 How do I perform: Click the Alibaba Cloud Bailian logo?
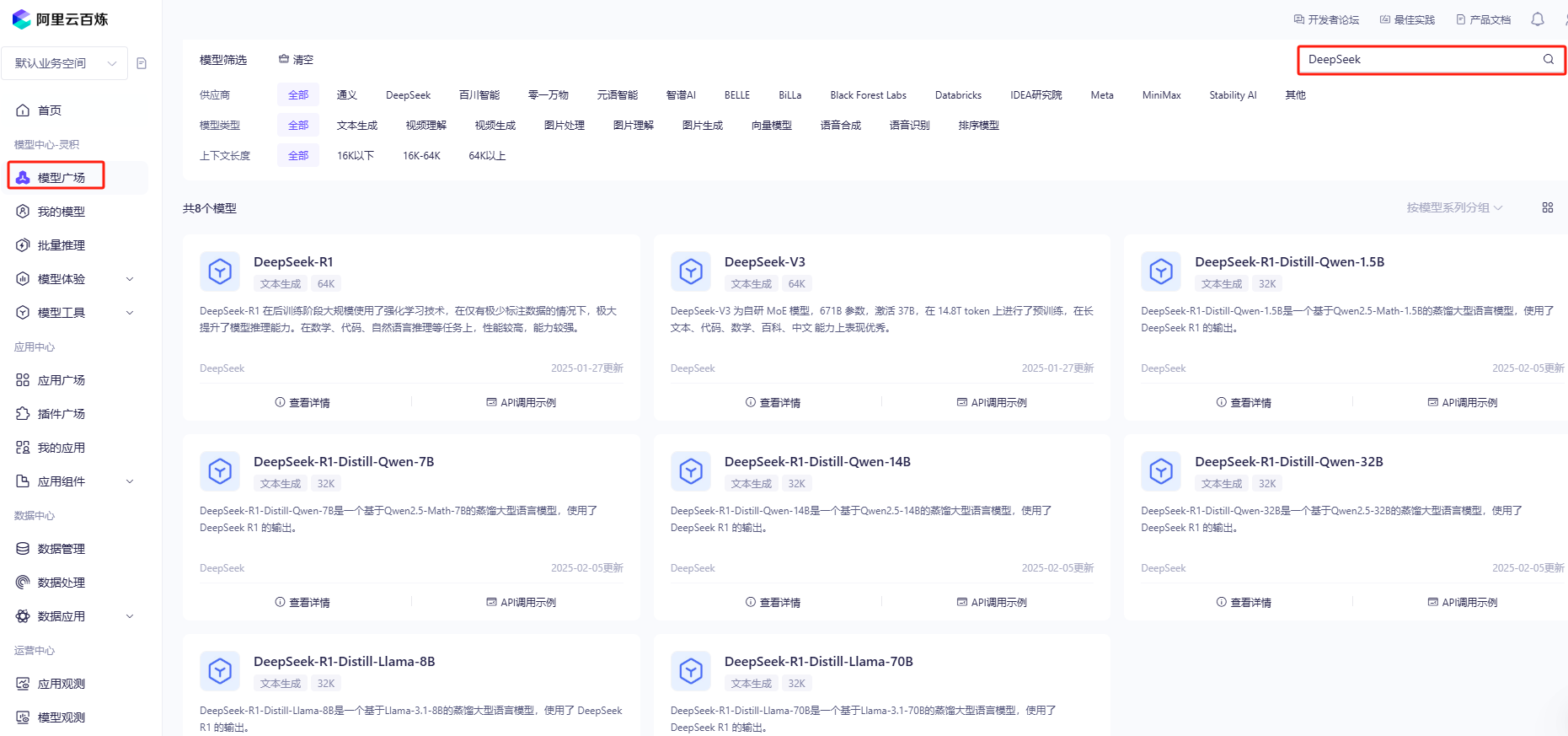coord(60,19)
